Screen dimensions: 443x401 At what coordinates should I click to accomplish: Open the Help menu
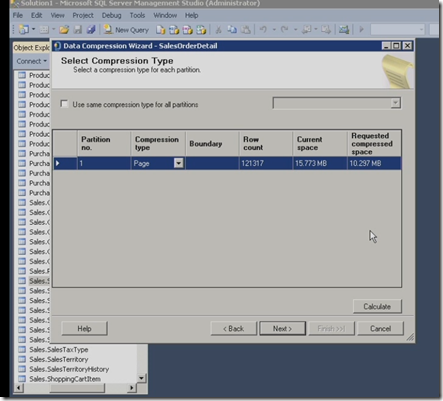pyautogui.click(x=192, y=15)
